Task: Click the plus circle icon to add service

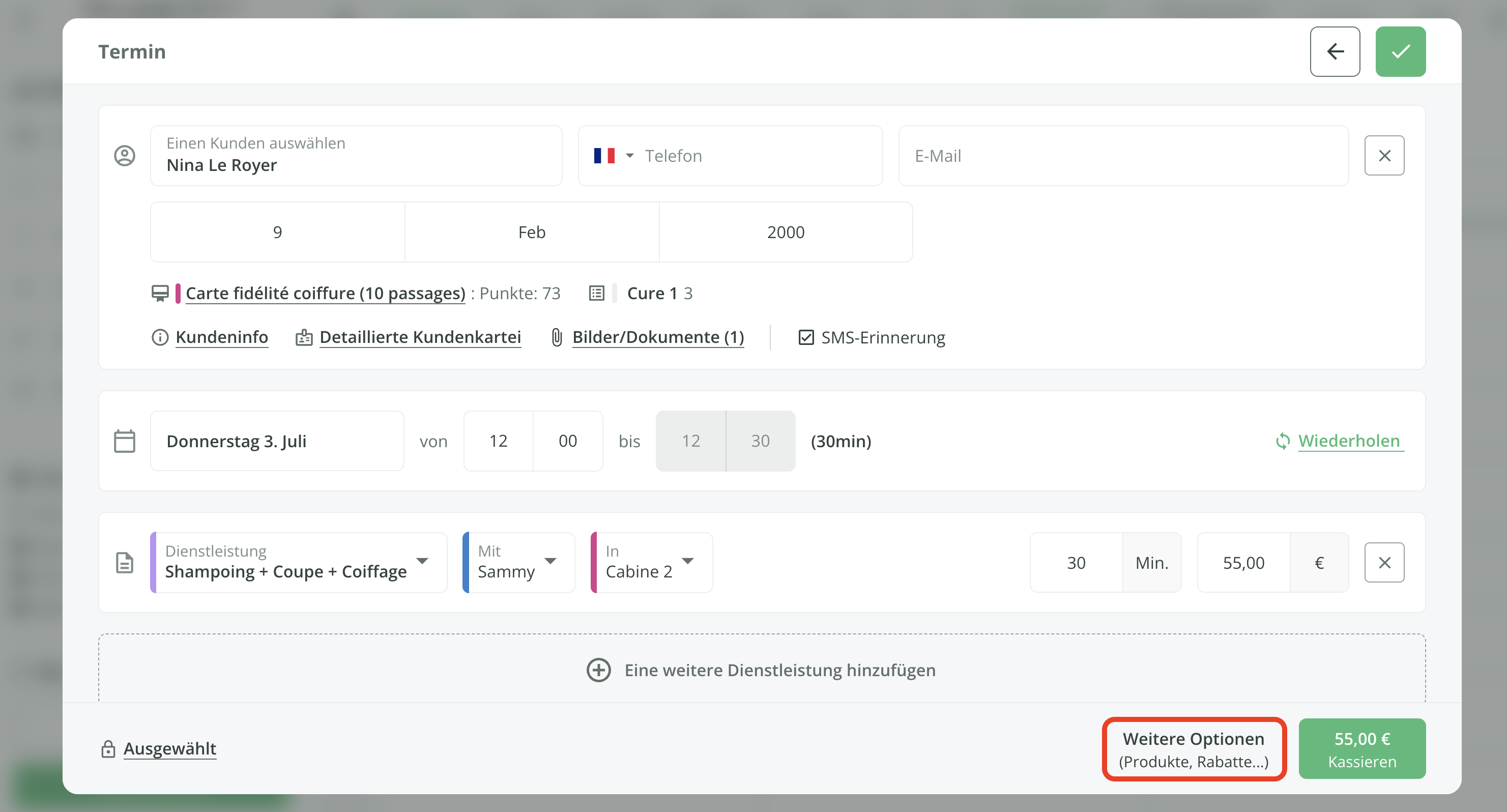Action: [x=598, y=670]
